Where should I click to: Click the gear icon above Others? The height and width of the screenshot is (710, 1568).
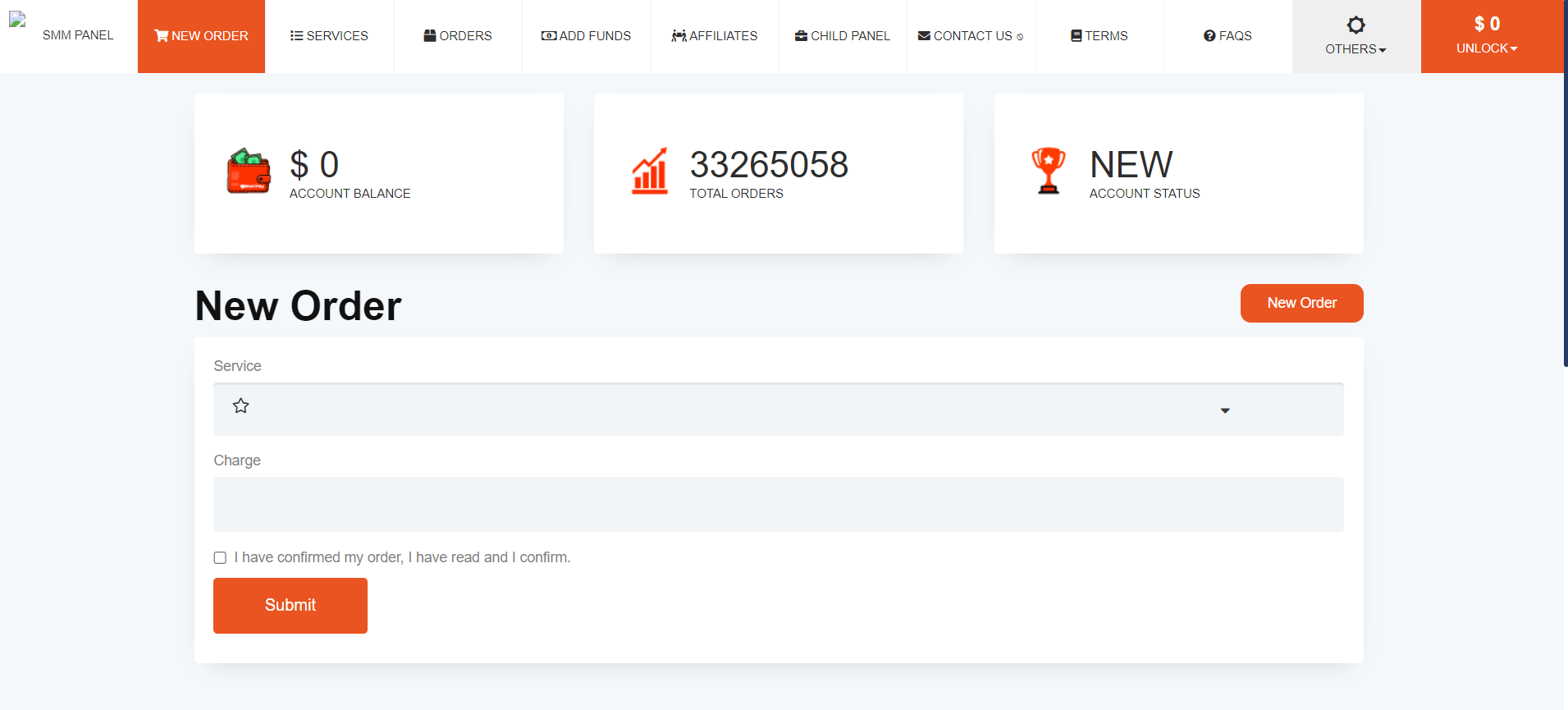[x=1355, y=25]
